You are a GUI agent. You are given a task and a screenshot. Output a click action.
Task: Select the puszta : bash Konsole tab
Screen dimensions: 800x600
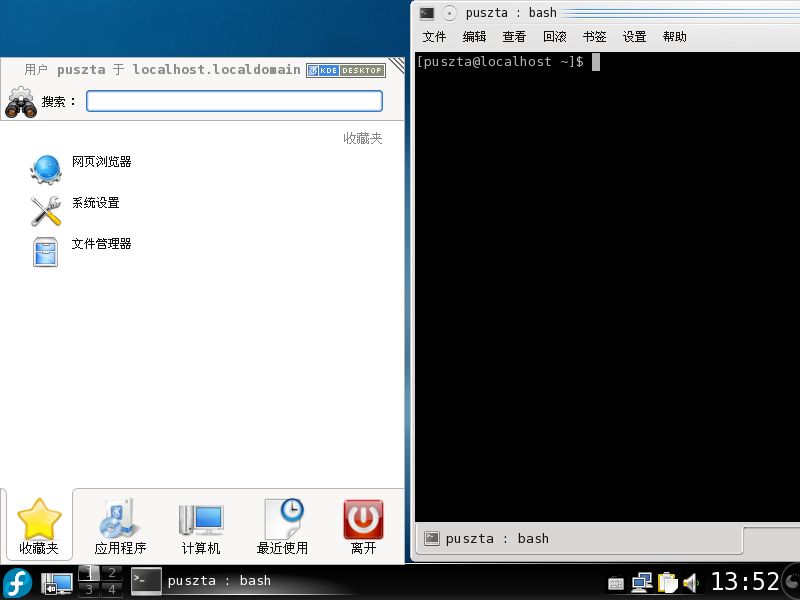point(579,538)
